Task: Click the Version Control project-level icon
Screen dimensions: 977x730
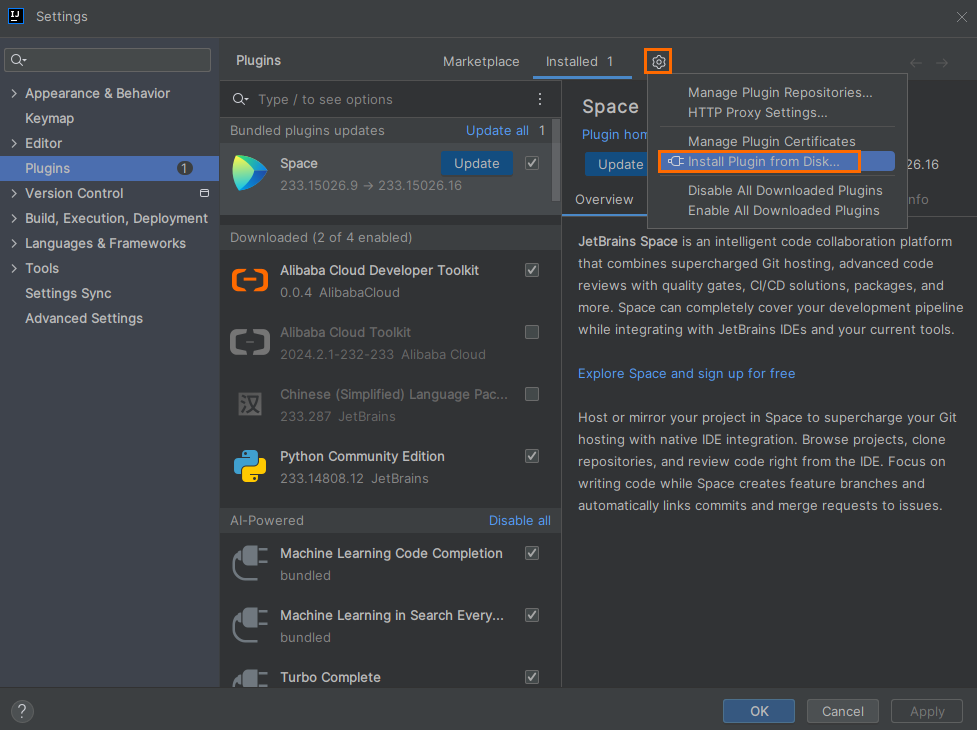Action: point(204,193)
